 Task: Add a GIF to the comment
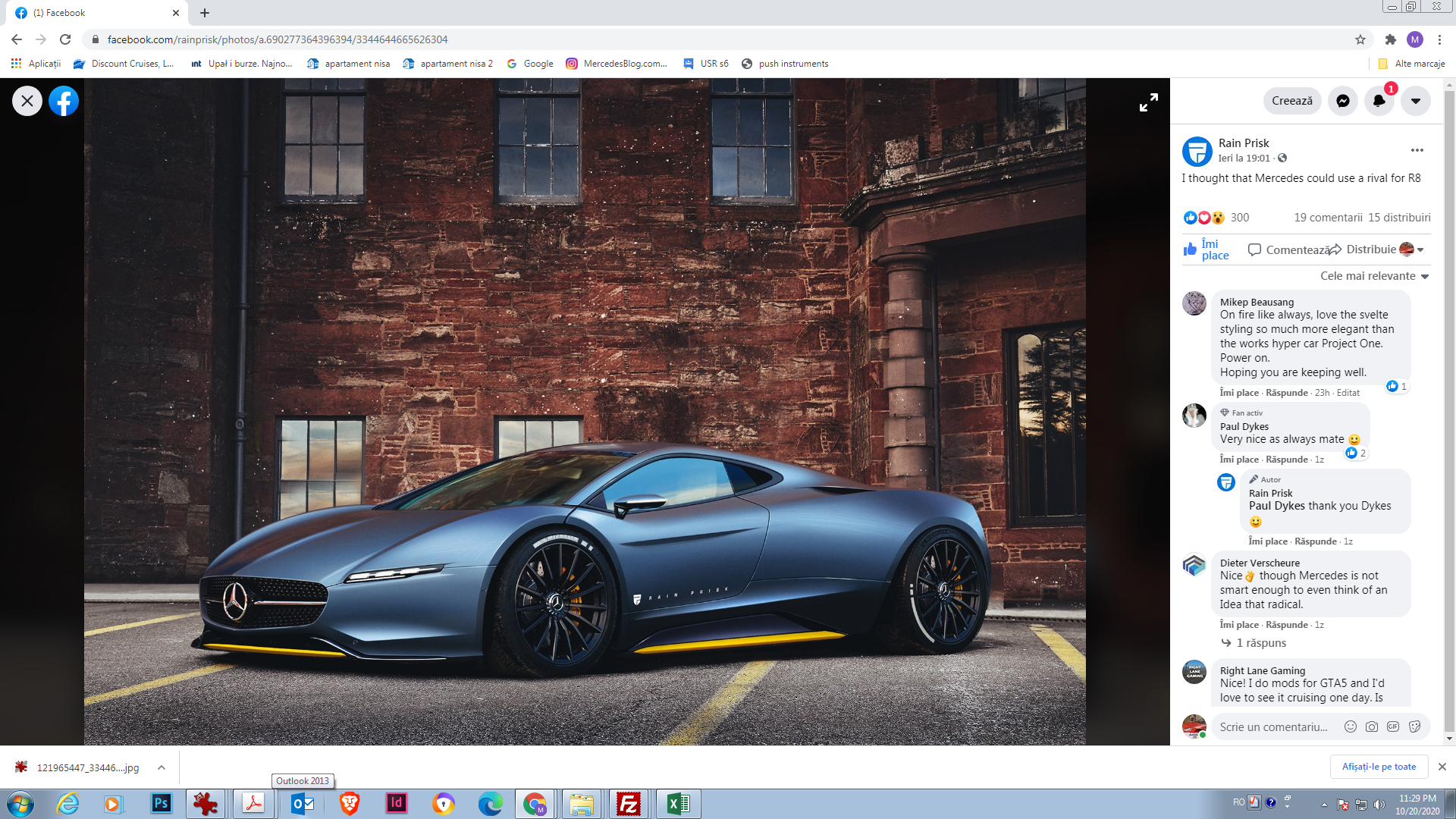pyautogui.click(x=1393, y=726)
